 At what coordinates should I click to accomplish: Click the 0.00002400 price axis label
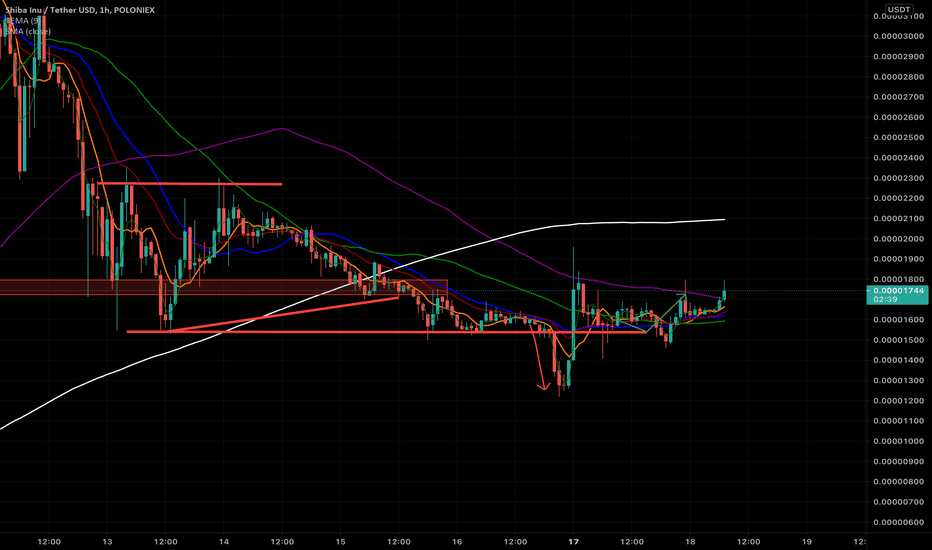(x=898, y=158)
